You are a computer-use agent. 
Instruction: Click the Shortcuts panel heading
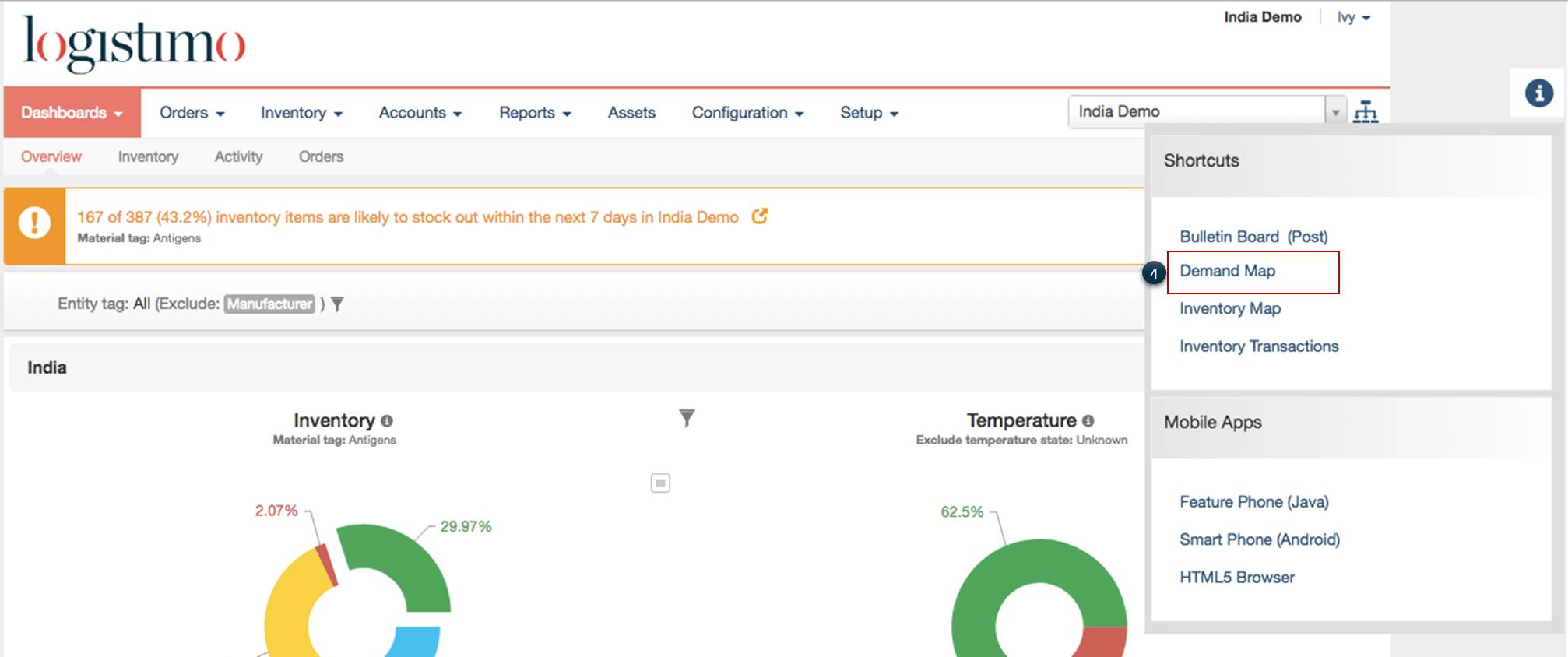(1201, 160)
